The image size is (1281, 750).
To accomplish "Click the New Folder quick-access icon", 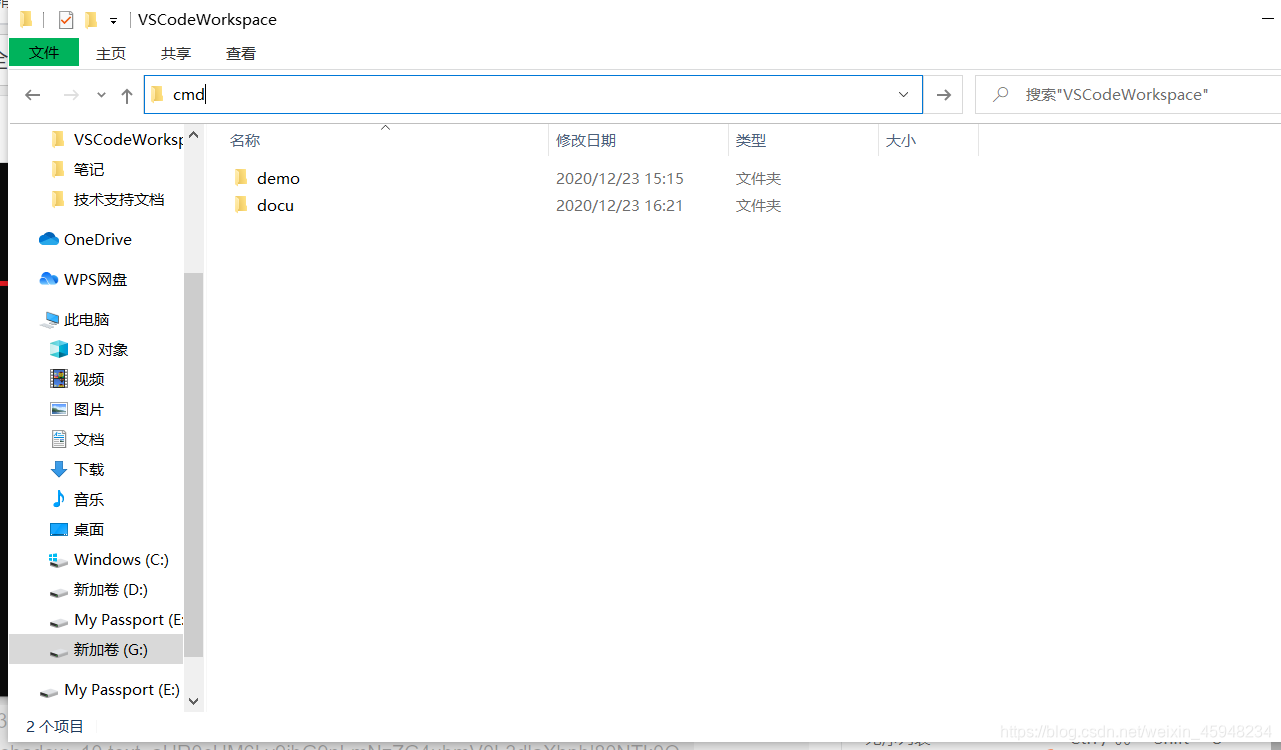I will coord(91,20).
